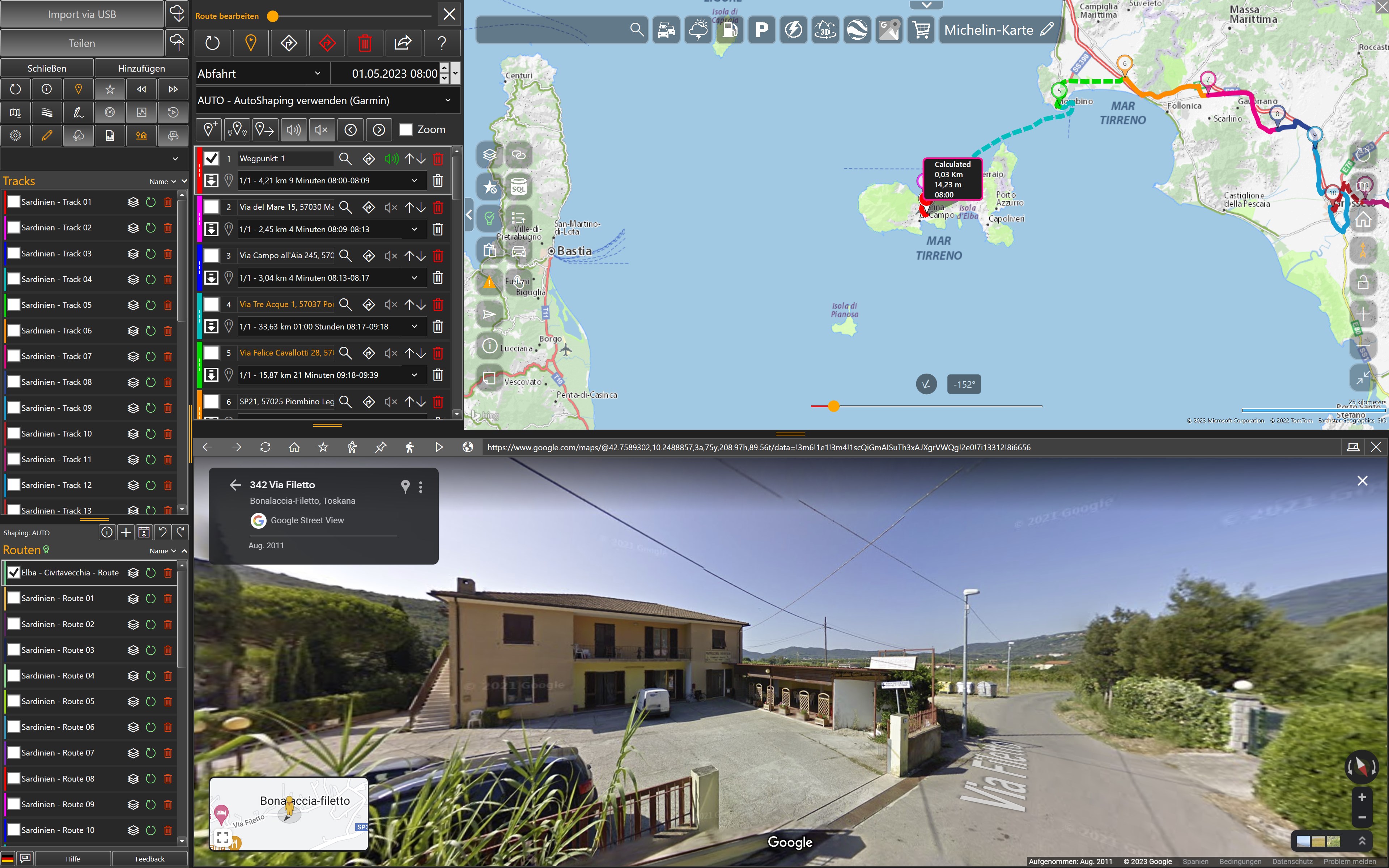Check the Sardinien - Track 01 checkbox
The width and height of the screenshot is (1389, 868).
coord(13,202)
